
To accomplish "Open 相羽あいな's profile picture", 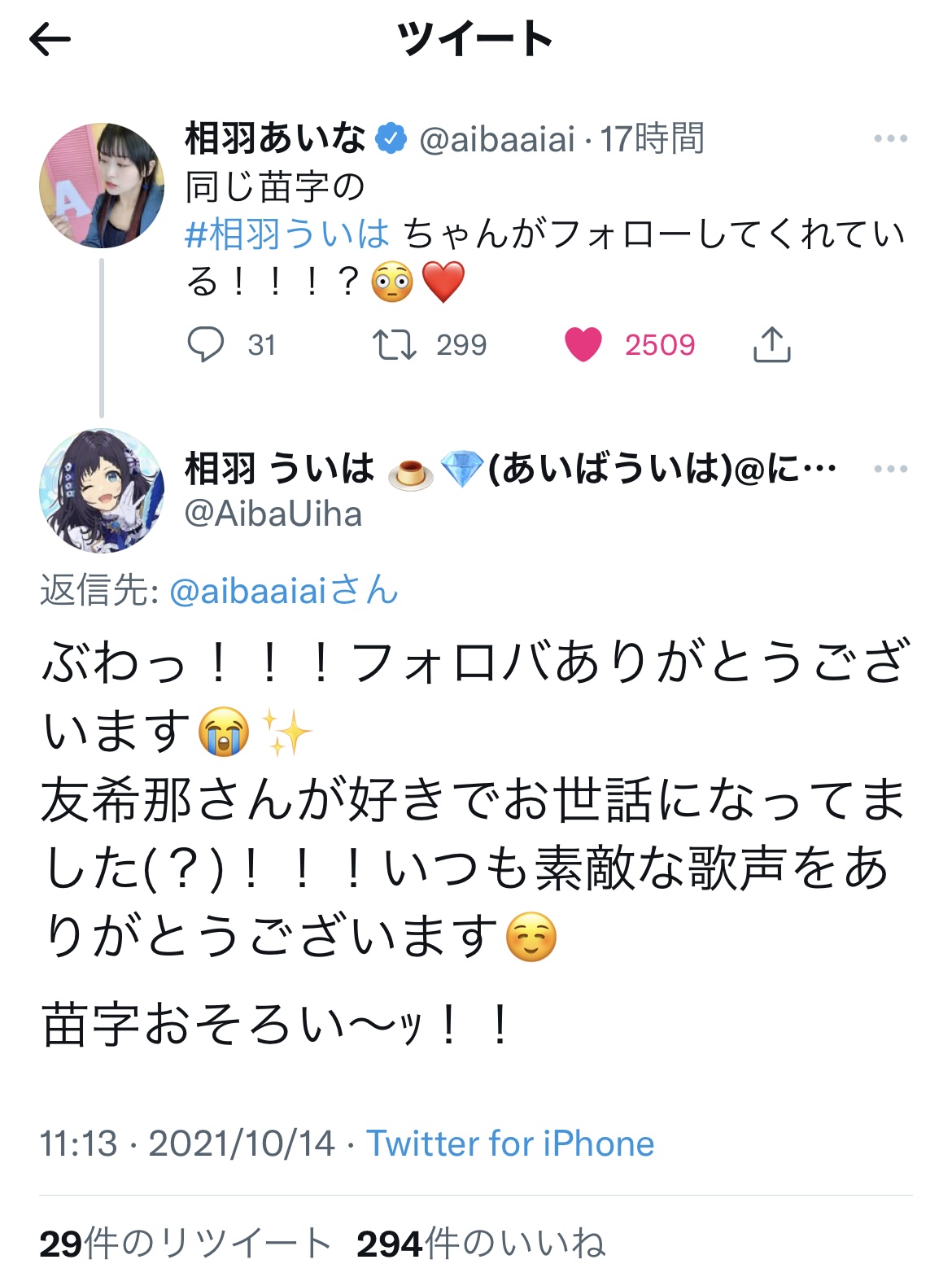I will pyautogui.click(x=102, y=186).
